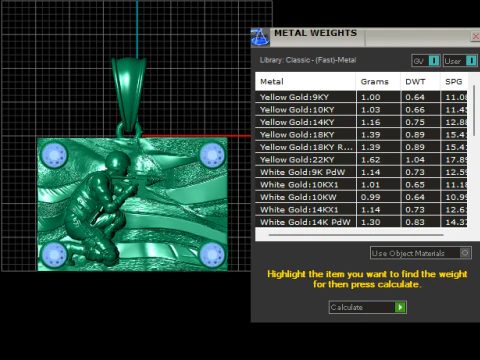The height and width of the screenshot is (360, 480).
Task: Click the Metal Weights scale icon
Action: tap(260, 37)
